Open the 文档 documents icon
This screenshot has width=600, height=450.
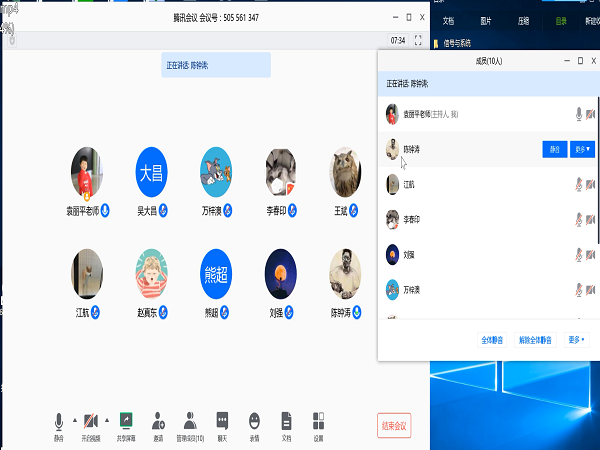286,421
